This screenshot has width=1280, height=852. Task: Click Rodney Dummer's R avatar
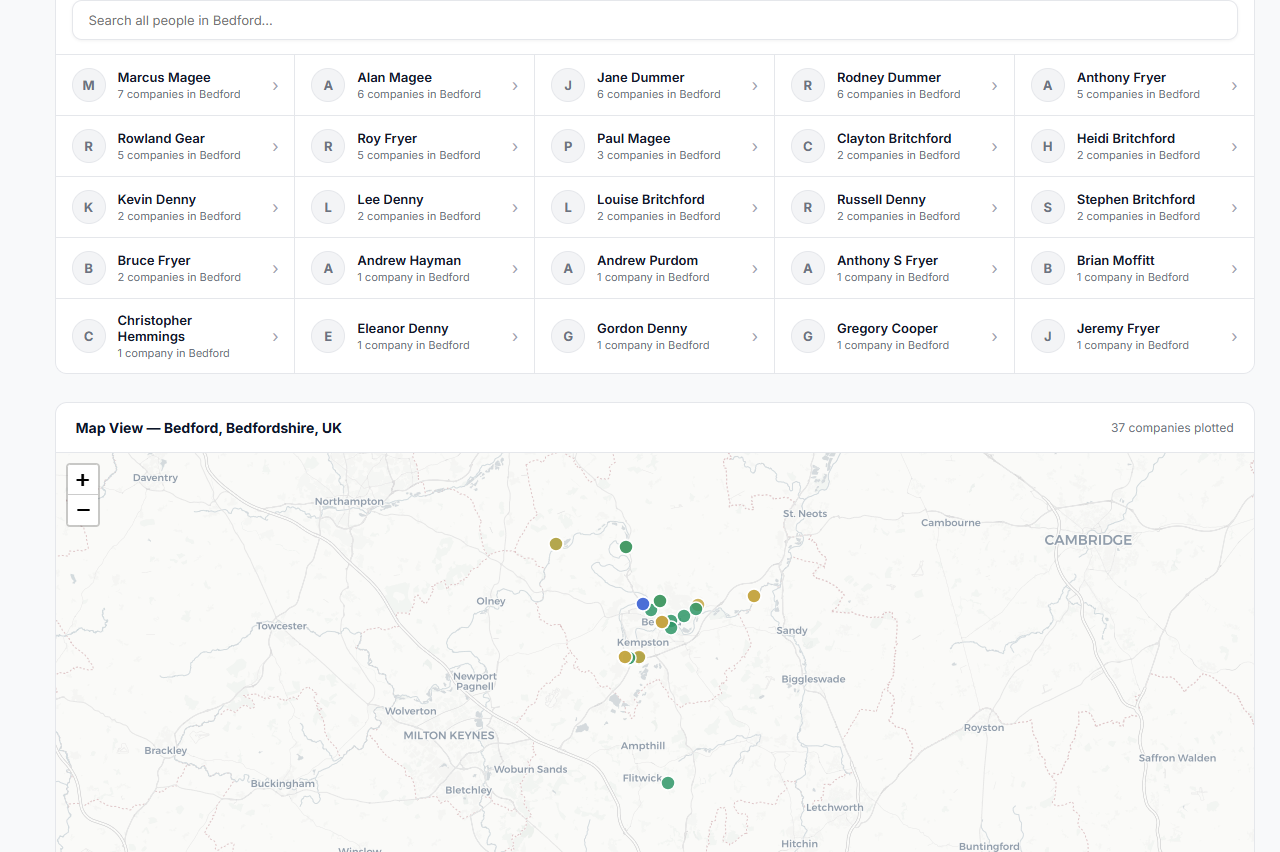pyautogui.click(x=808, y=85)
